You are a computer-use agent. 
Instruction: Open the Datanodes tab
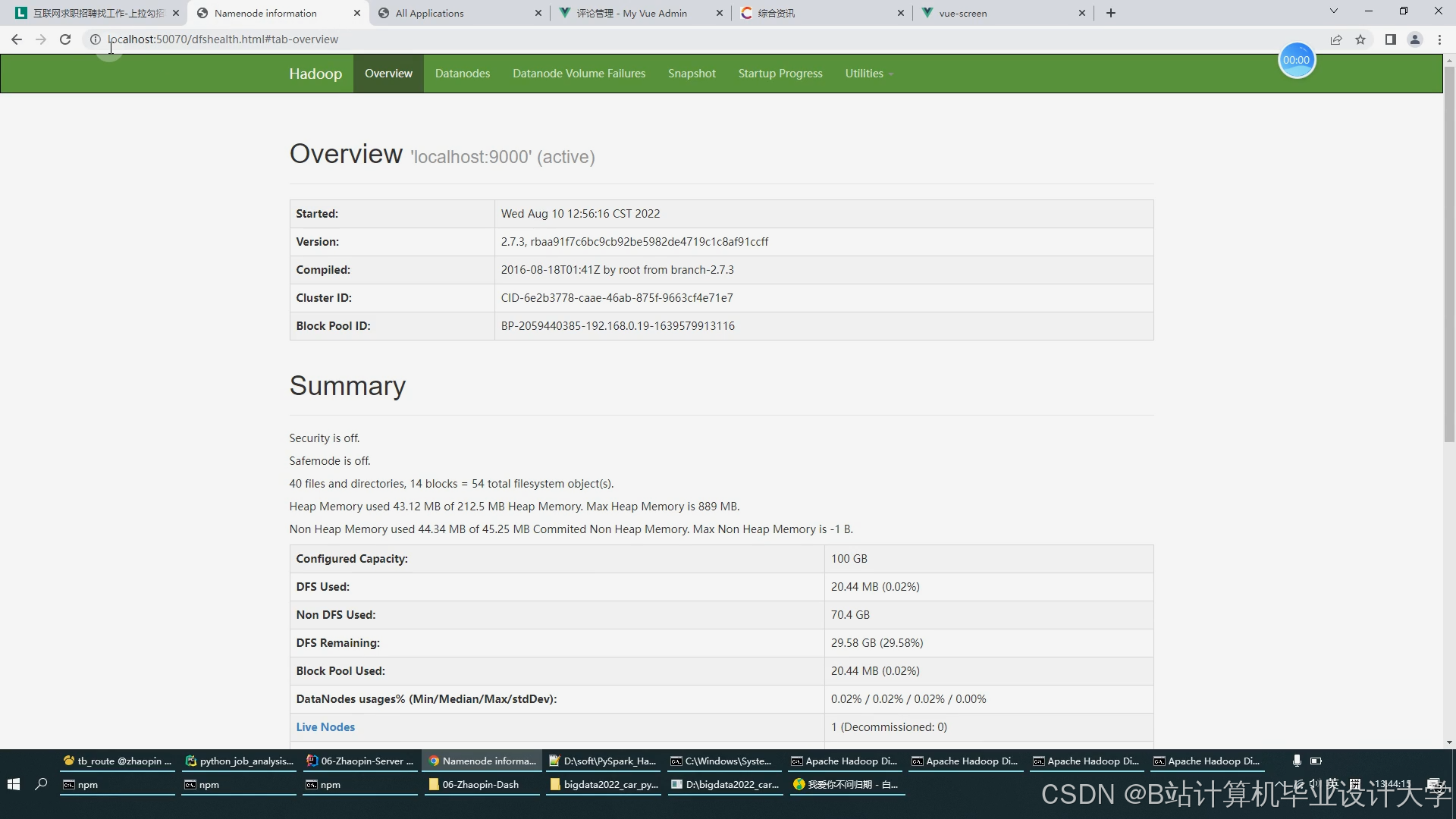(462, 74)
